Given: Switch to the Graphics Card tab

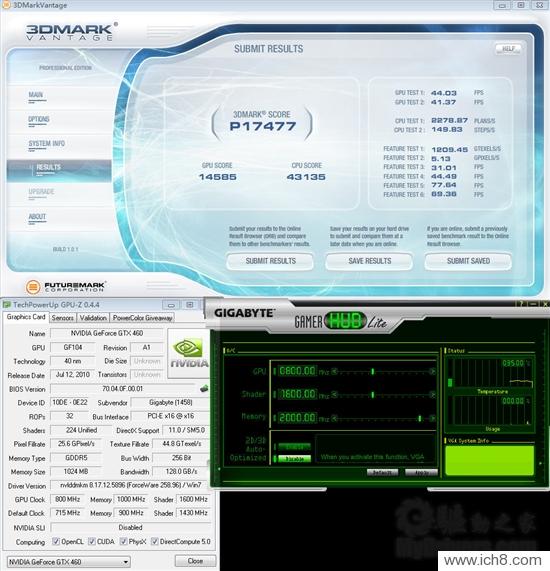Looking at the screenshot, I should click(x=25, y=317).
